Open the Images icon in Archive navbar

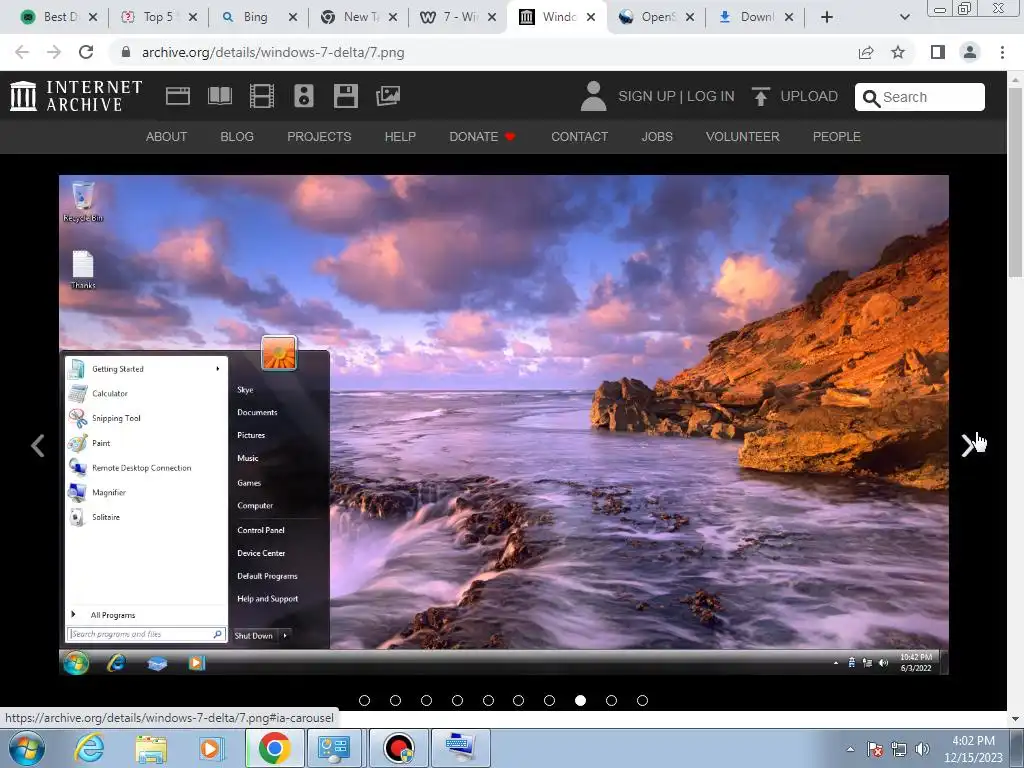coord(388,96)
